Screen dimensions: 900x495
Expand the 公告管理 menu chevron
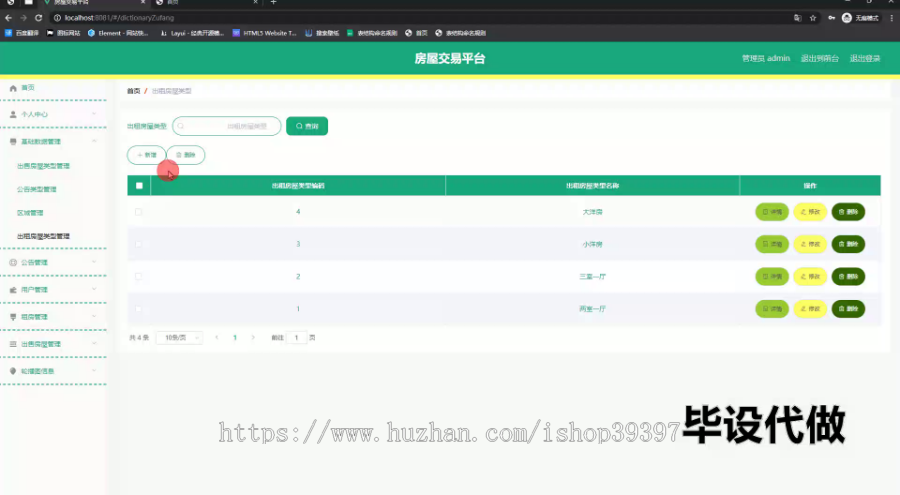94,262
